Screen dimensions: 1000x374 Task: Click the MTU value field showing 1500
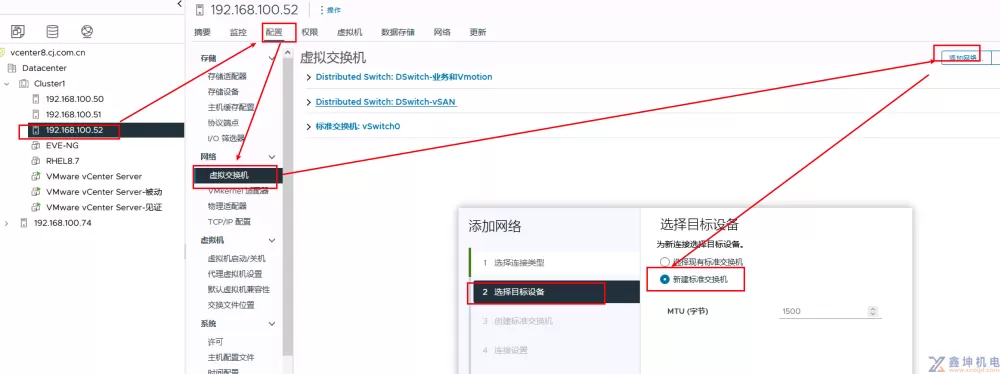[823, 311]
